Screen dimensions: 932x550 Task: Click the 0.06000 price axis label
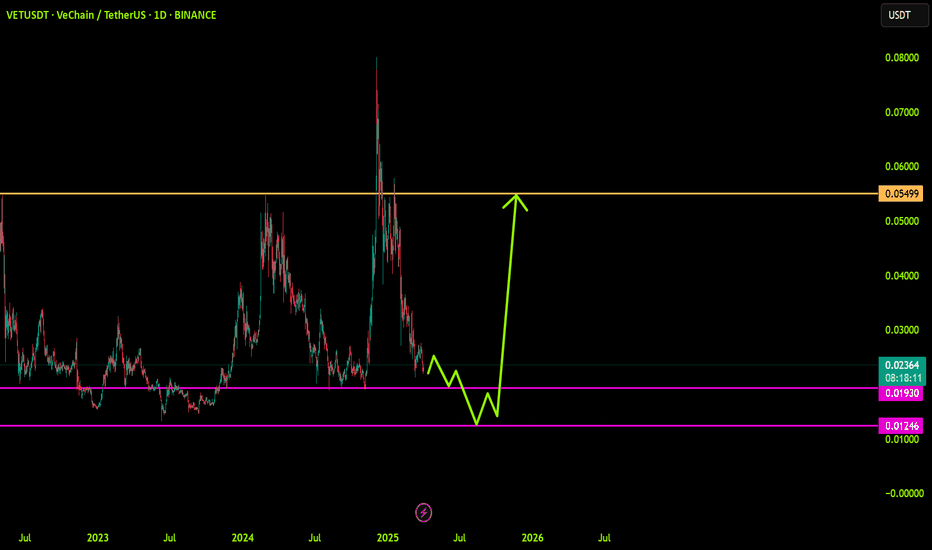pyautogui.click(x=902, y=166)
